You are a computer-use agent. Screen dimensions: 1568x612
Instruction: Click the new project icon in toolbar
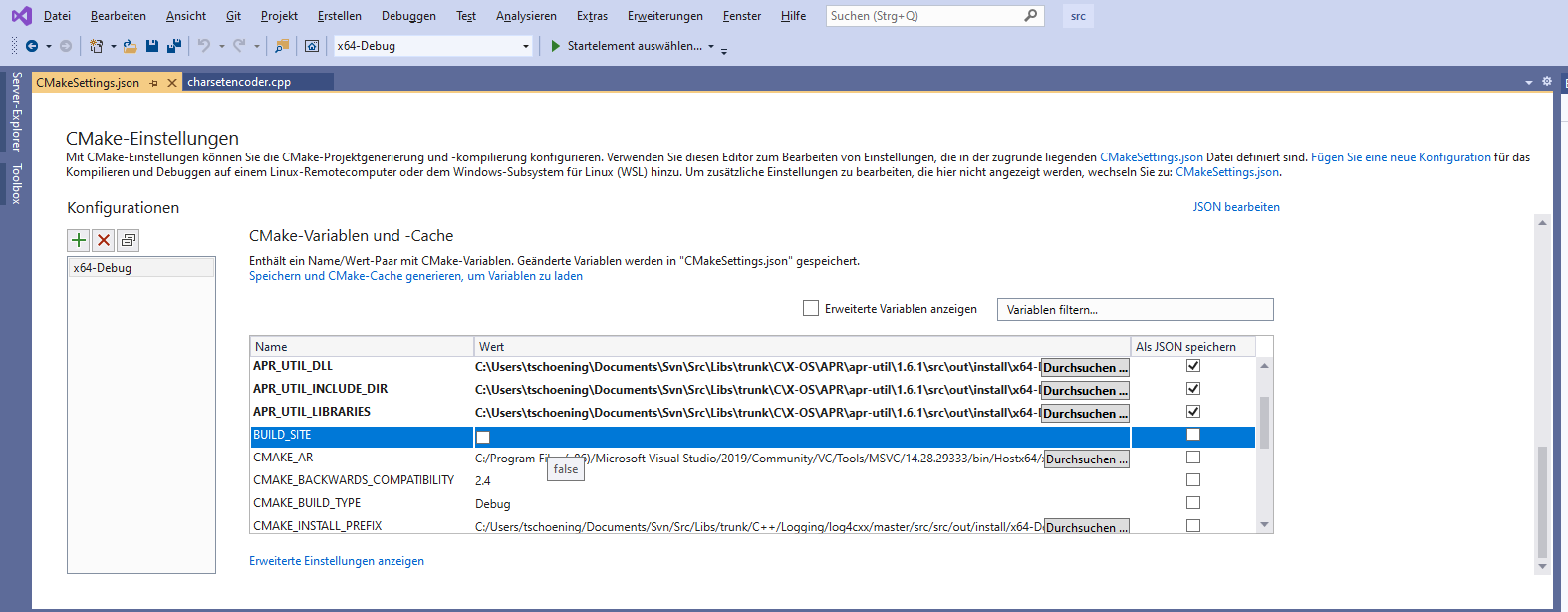[x=96, y=46]
